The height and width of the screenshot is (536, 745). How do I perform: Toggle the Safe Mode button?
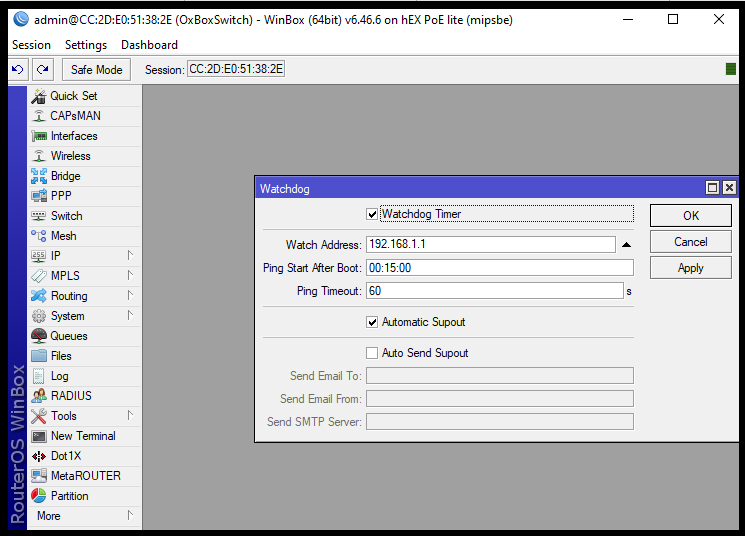tap(96, 70)
